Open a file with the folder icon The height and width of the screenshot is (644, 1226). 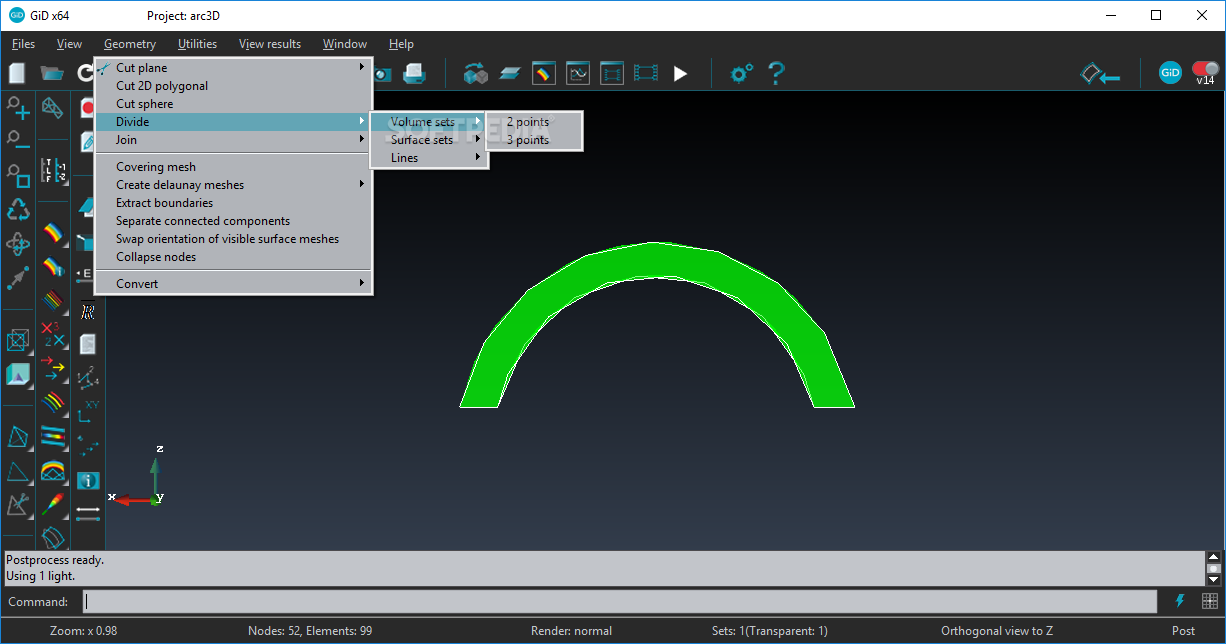[x=52, y=73]
